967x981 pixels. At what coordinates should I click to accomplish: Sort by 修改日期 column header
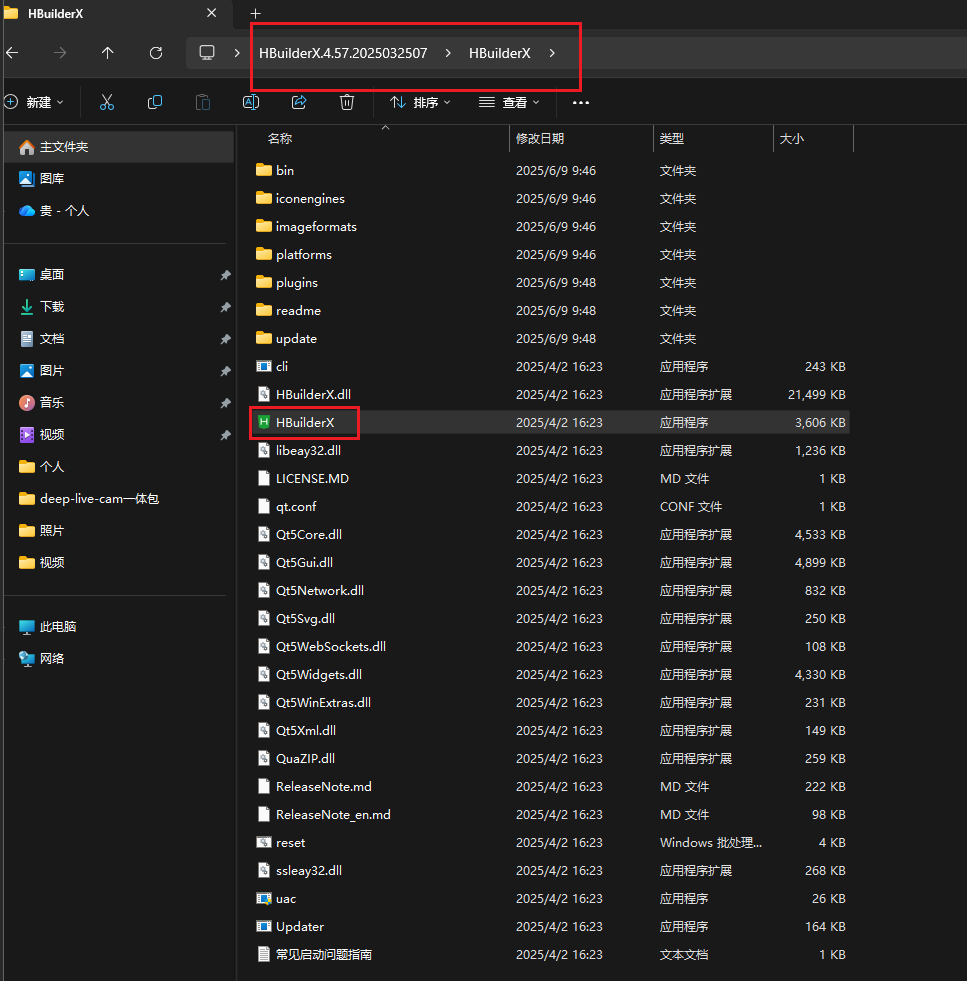(x=540, y=139)
